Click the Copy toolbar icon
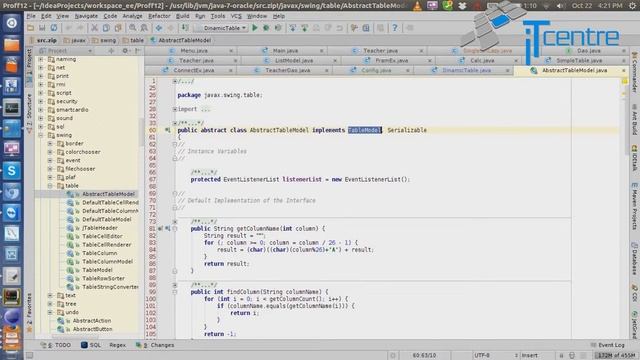Screen dimensions: 640x360 coord(106,28)
